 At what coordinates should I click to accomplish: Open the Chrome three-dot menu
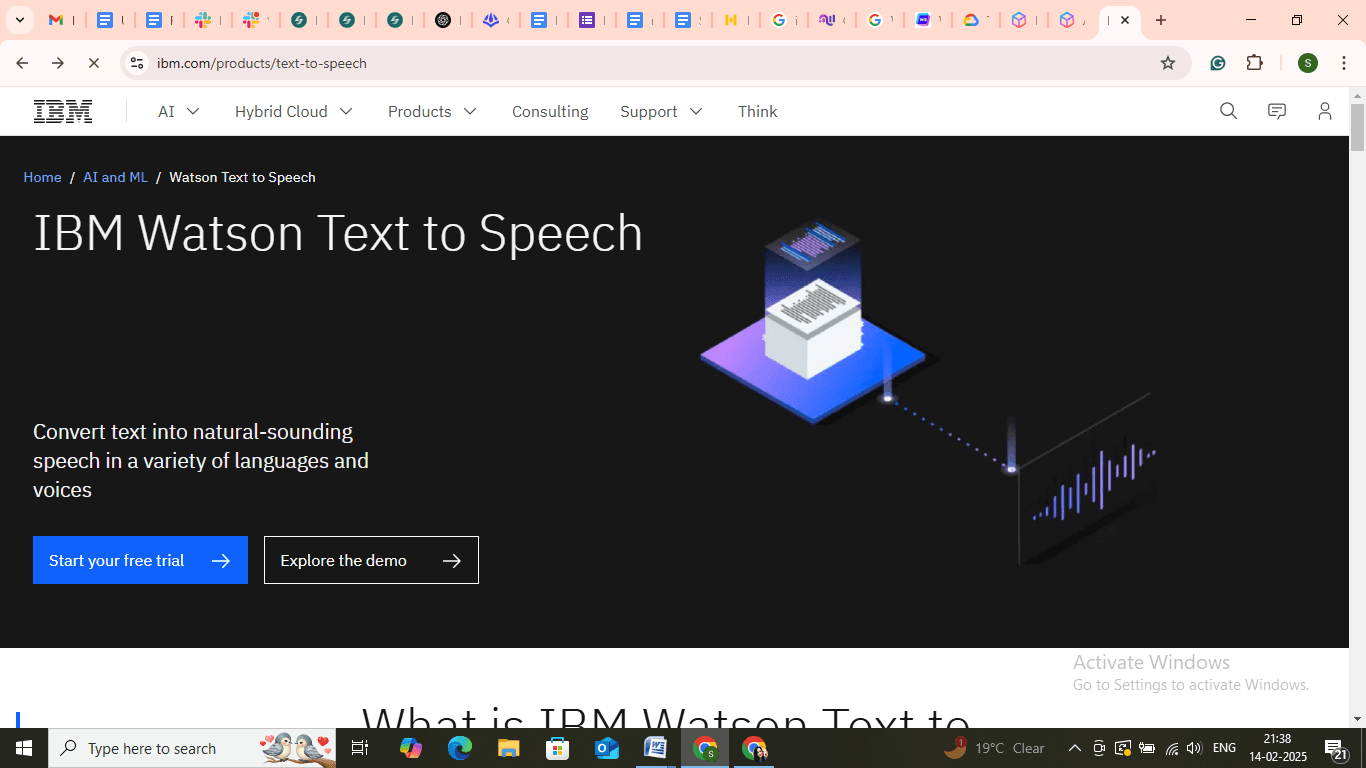click(x=1344, y=63)
